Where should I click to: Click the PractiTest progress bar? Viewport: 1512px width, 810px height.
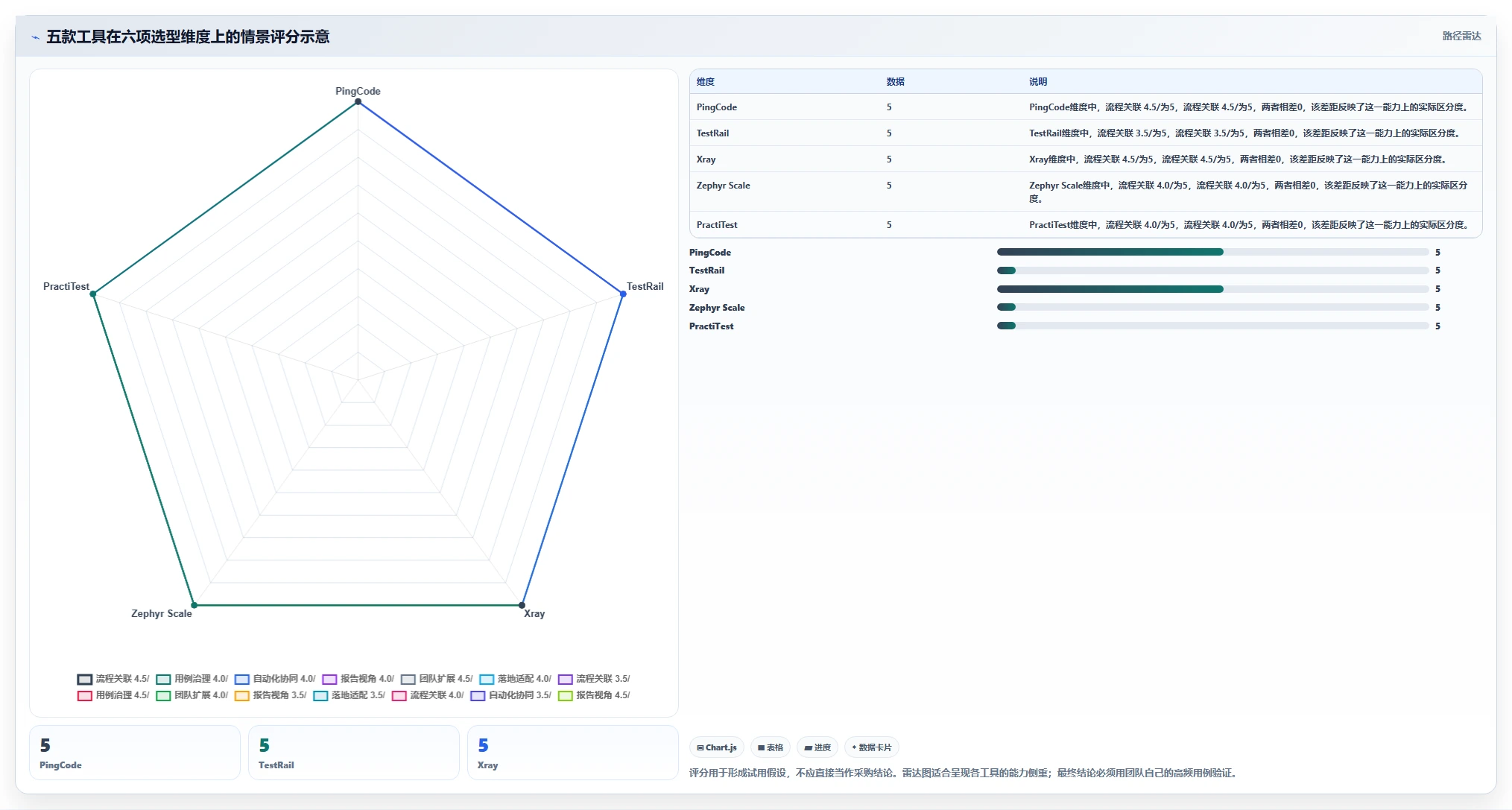point(1212,326)
